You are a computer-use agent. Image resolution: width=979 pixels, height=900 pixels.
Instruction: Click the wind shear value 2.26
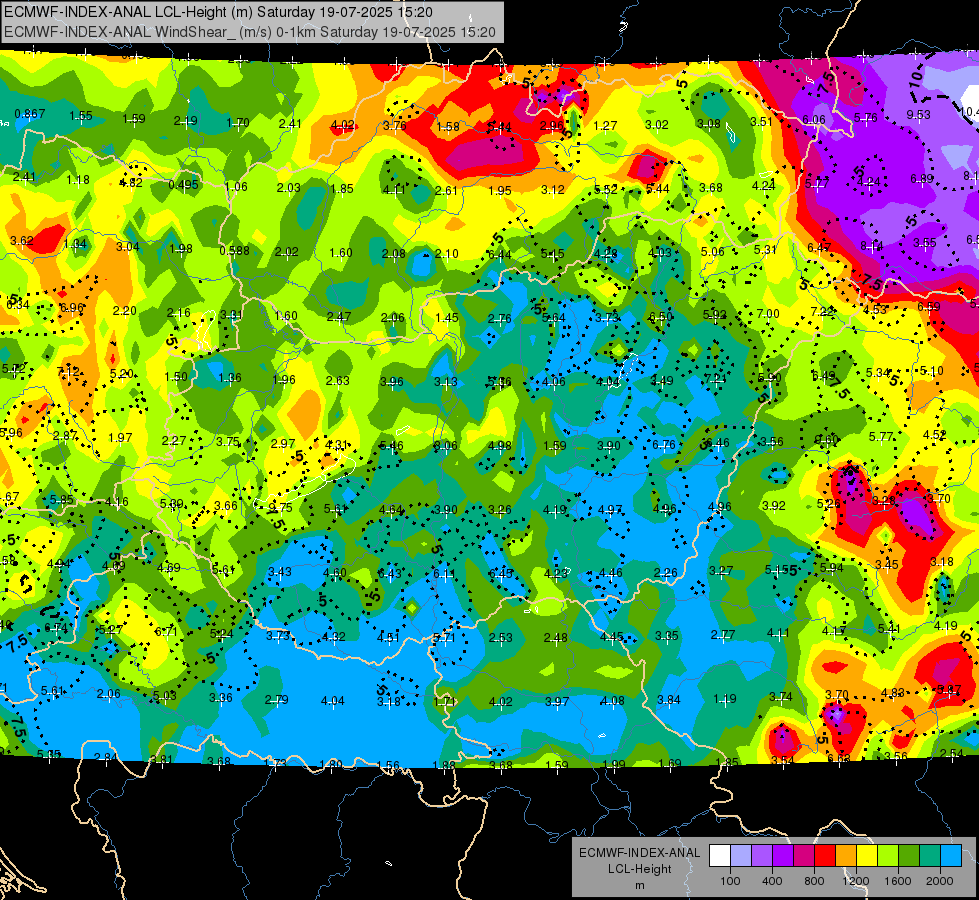666,573
